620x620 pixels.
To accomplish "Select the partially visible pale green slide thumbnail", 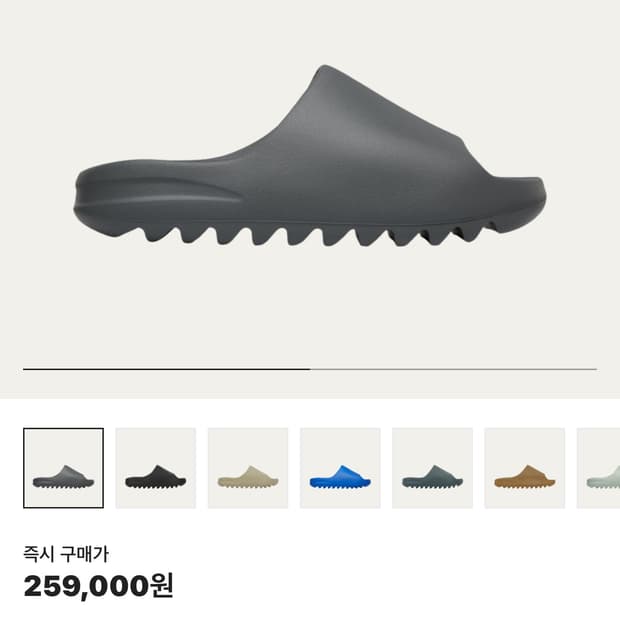I will 598,468.
